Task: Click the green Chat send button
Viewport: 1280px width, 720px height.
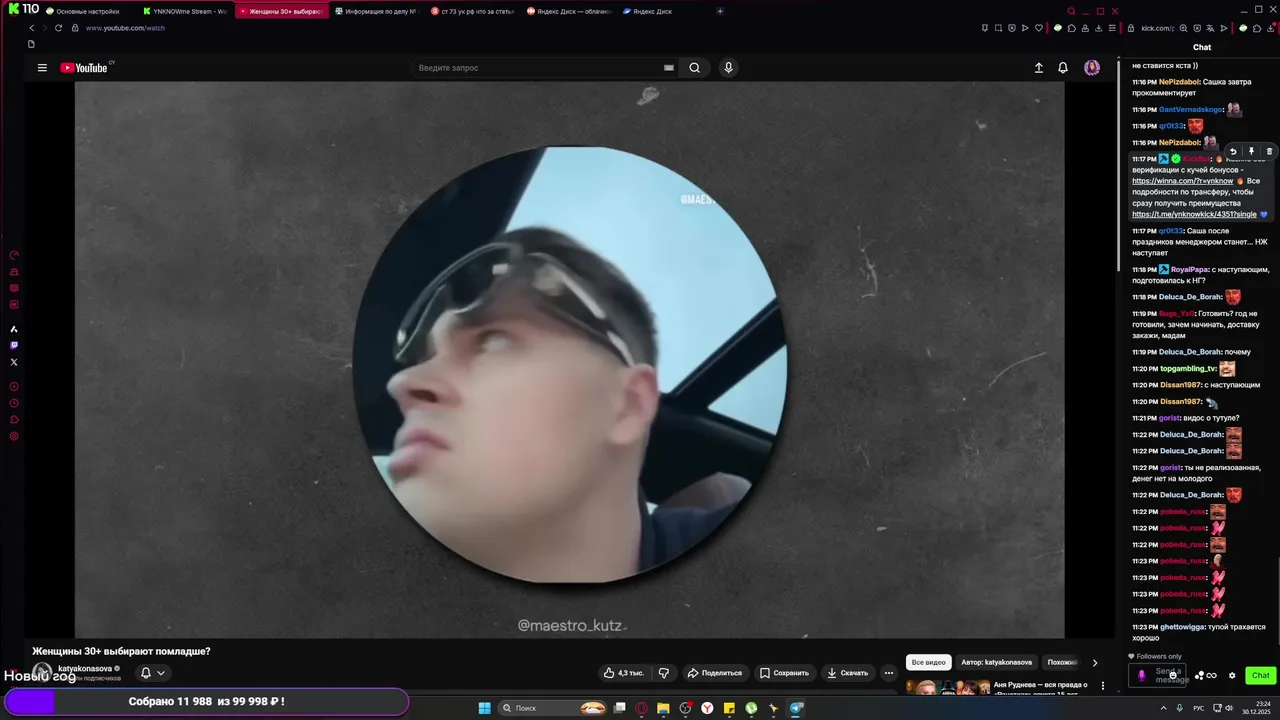Action: (x=1260, y=675)
